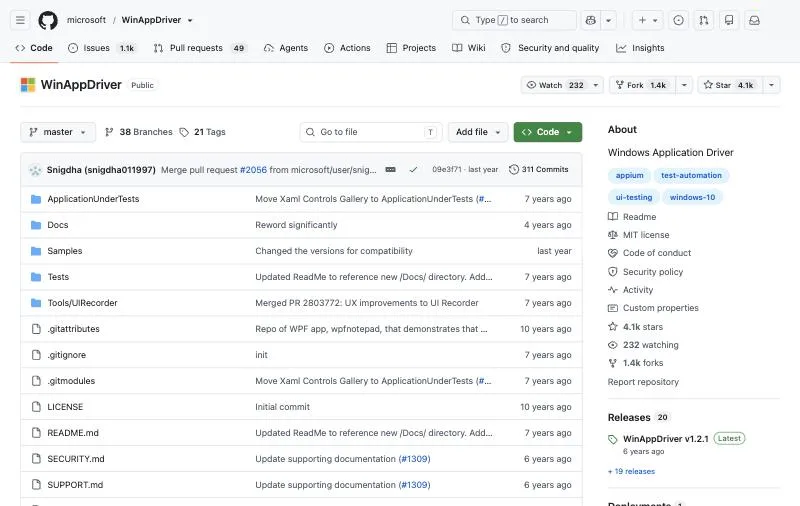Screen dimensions: 800x506
Task: Open the star lists dropdown arrow
Action: pos(771,85)
